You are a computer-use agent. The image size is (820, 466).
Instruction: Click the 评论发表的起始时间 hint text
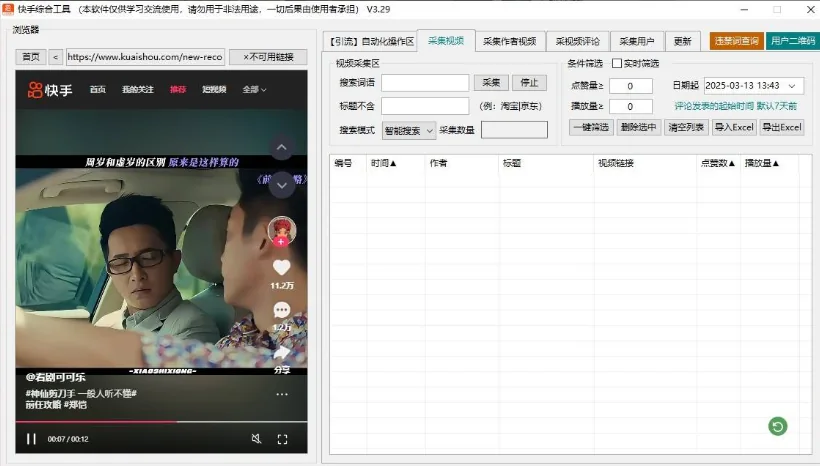735,106
